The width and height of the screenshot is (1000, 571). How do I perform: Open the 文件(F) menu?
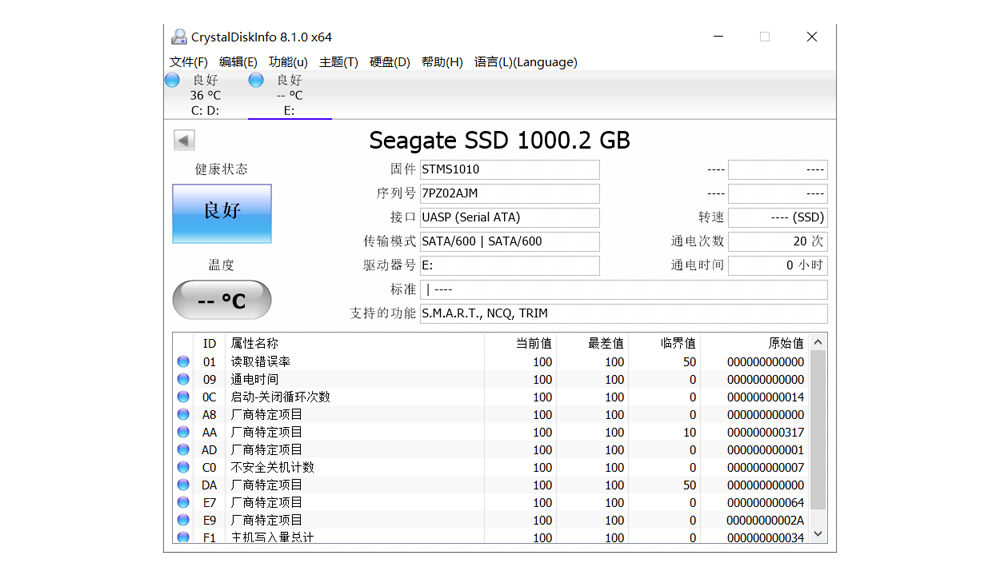click(189, 62)
